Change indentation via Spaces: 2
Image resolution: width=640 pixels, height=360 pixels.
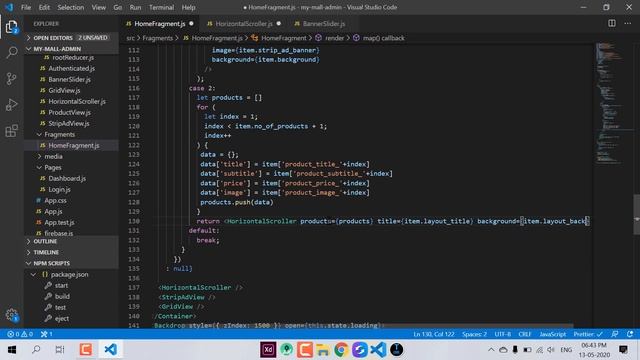tap(474, 334)
